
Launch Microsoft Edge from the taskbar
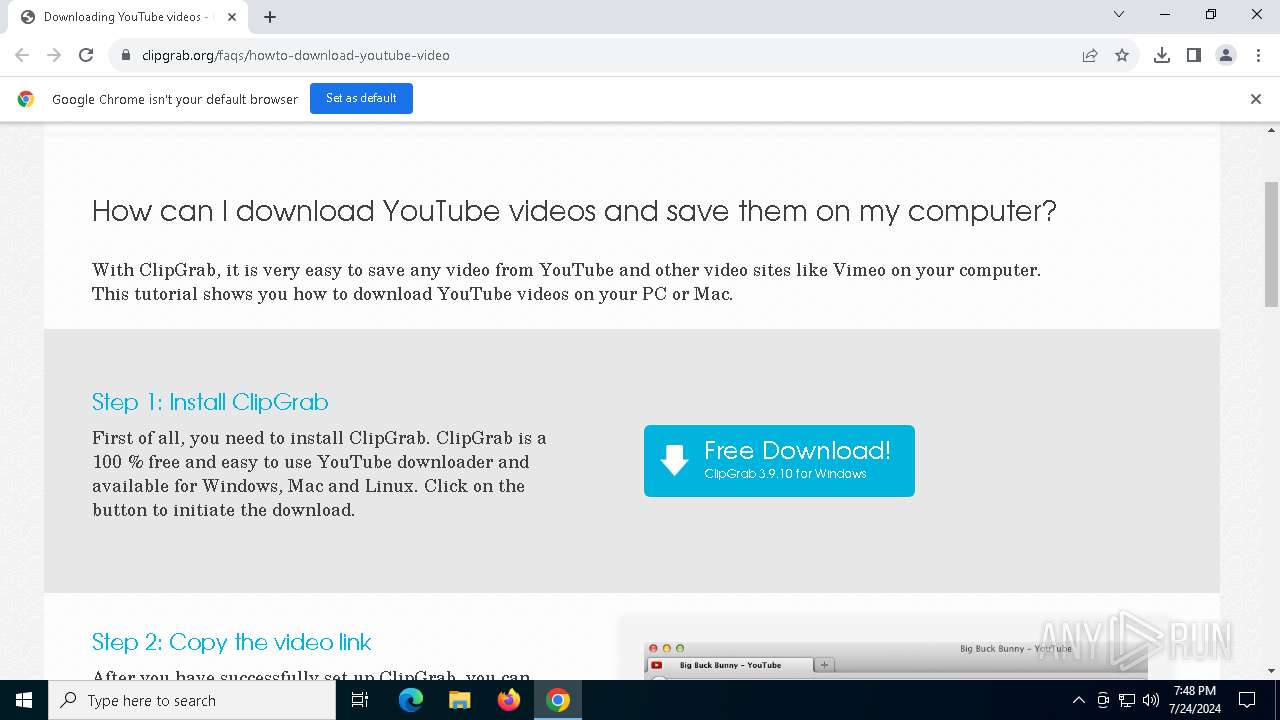411,700
